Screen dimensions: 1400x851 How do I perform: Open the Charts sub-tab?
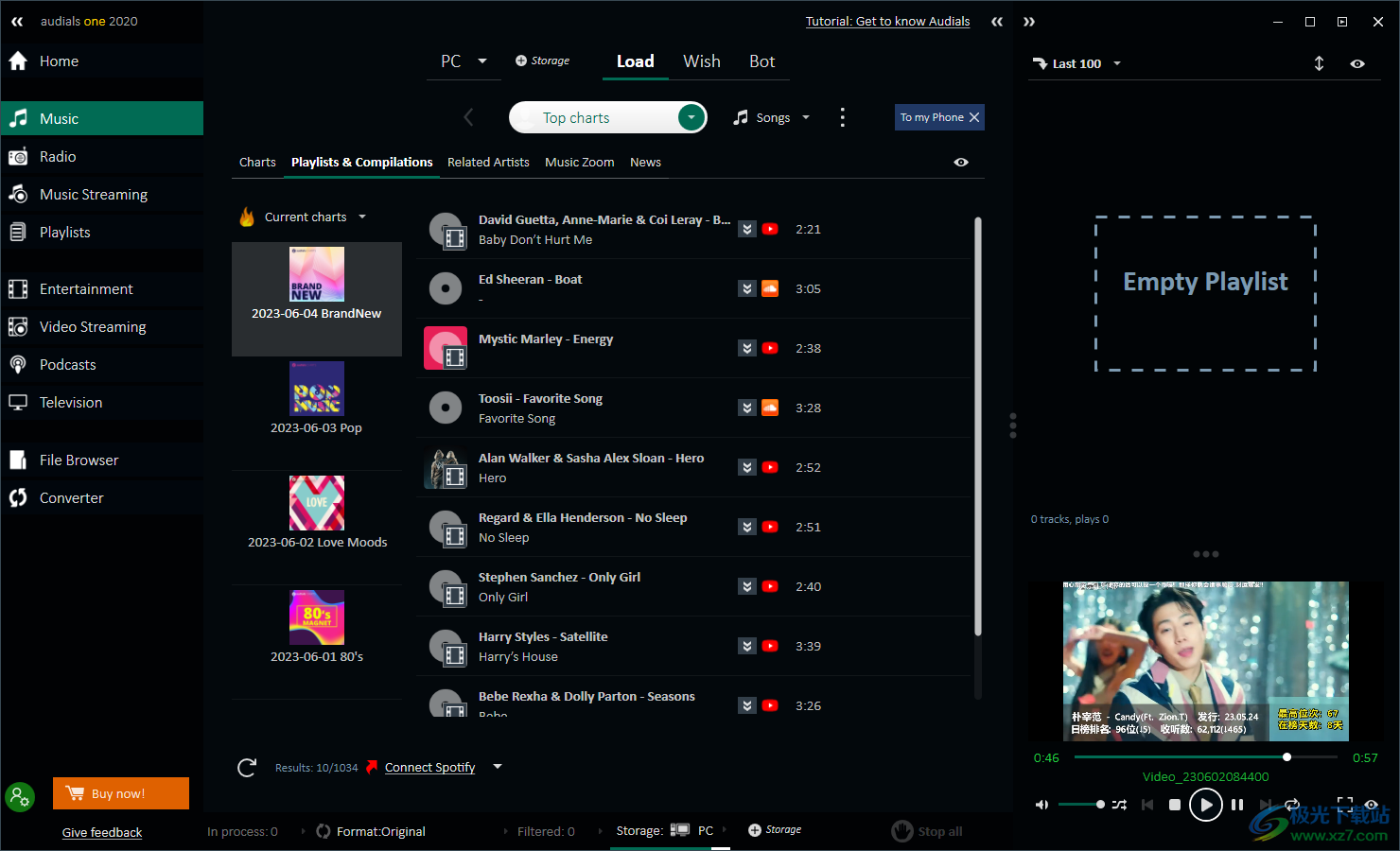click(x=257, y=163)
